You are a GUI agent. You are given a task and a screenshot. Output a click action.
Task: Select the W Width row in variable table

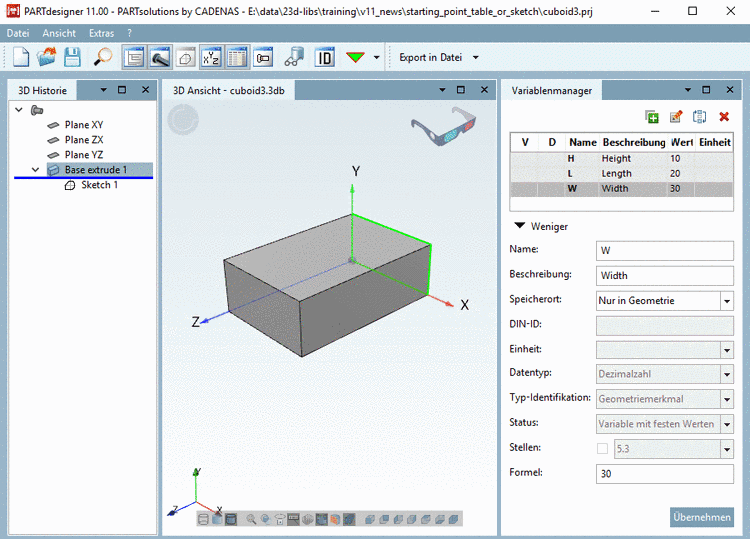coord(621,188)
